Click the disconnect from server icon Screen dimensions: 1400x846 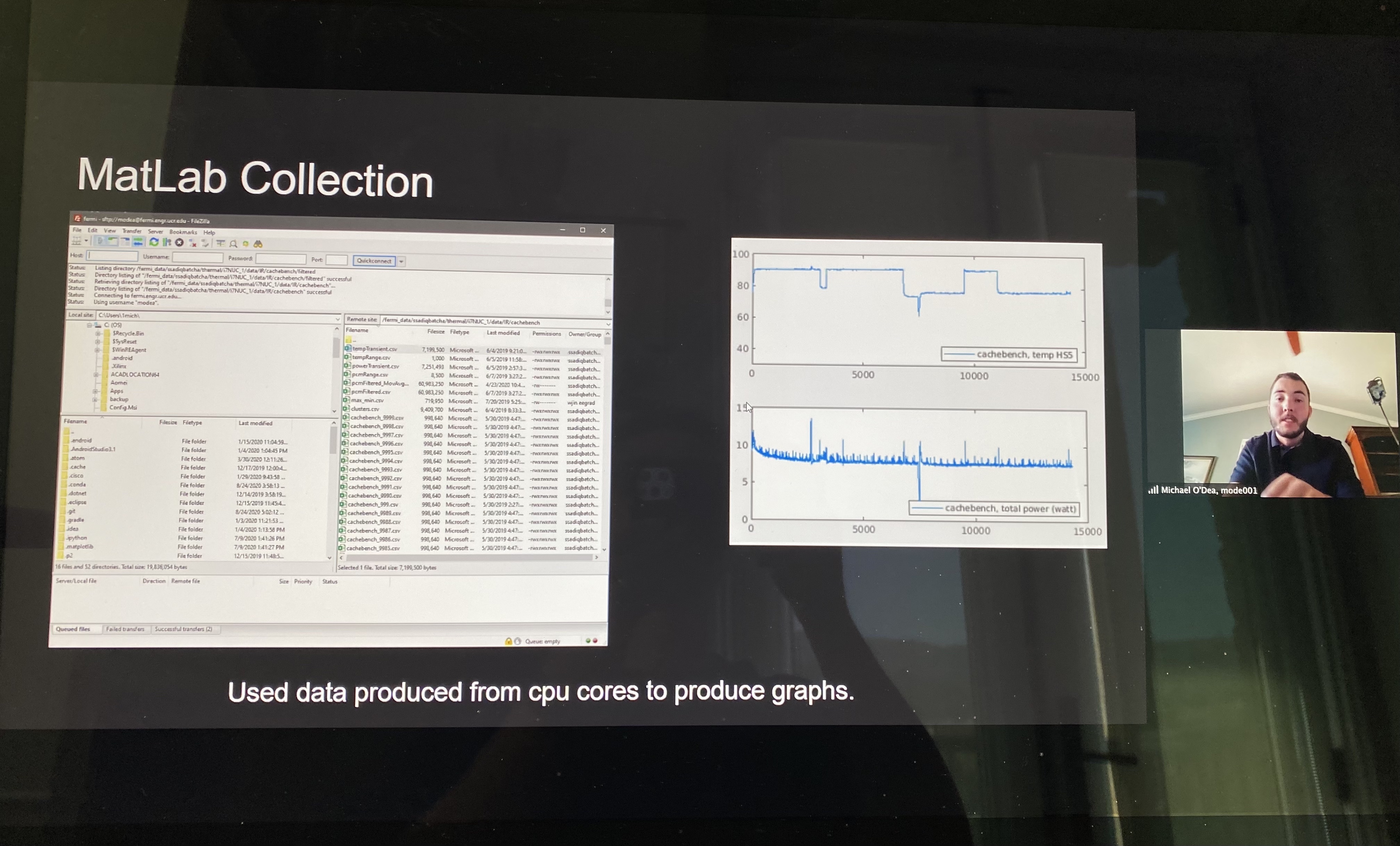[193, 243]
